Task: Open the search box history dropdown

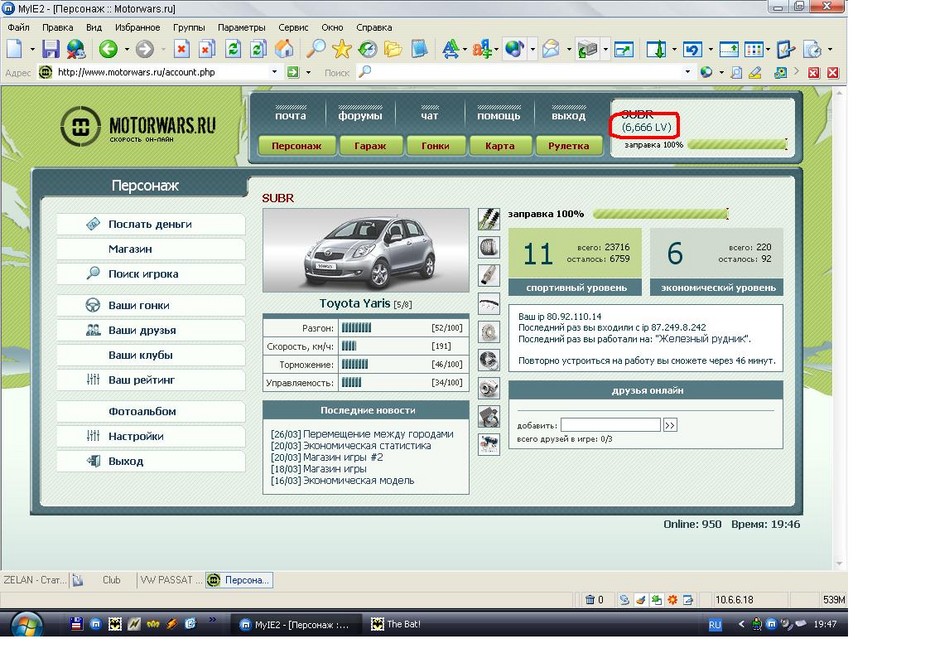Action: (x=687, y=72)
